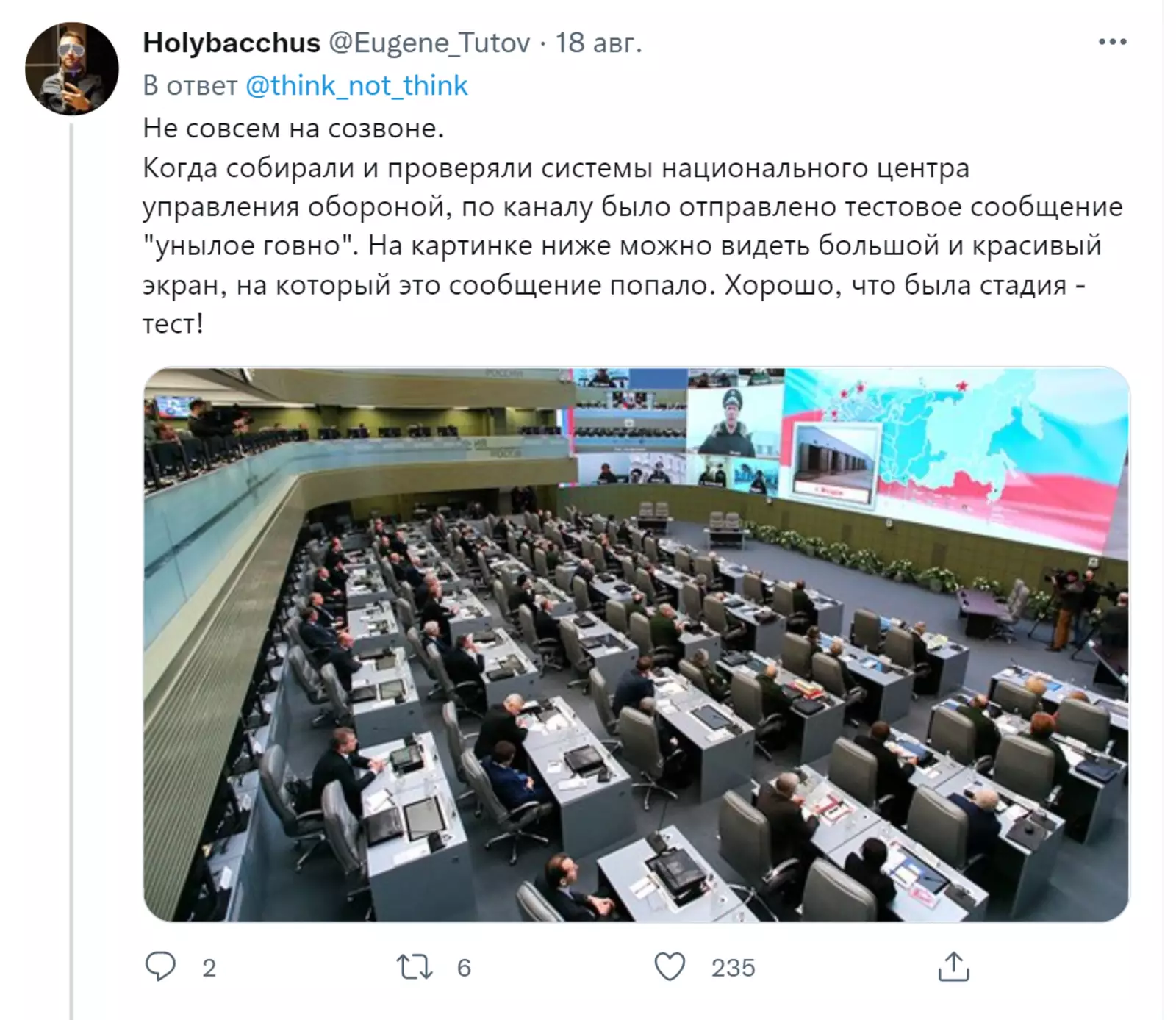The width and height of the screenshot is (1176, 1020).
Task: Open the 18 авг. timestamp link
Action: click(x=598, y=43)
